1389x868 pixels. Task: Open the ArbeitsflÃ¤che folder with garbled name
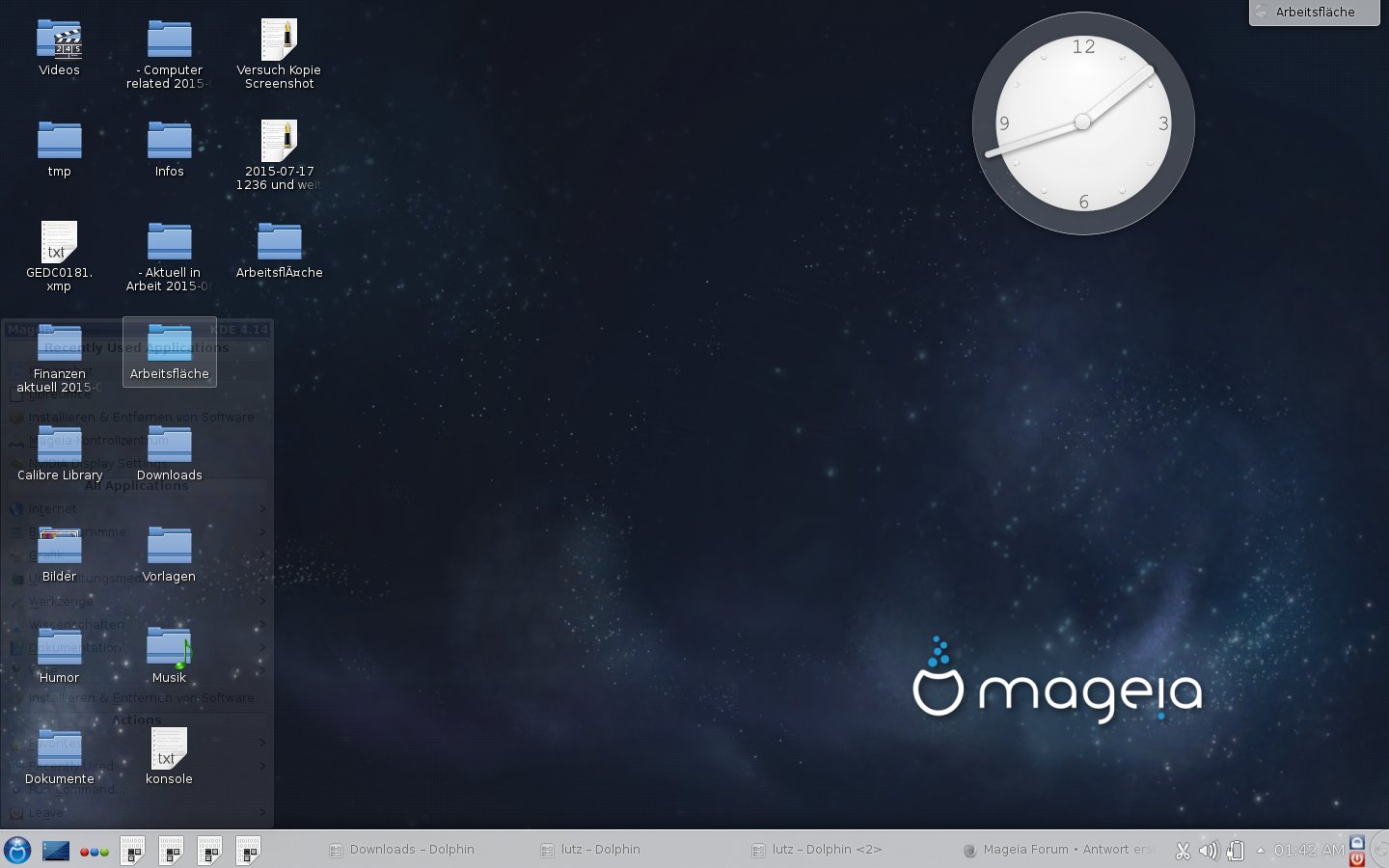pos(279,251)
